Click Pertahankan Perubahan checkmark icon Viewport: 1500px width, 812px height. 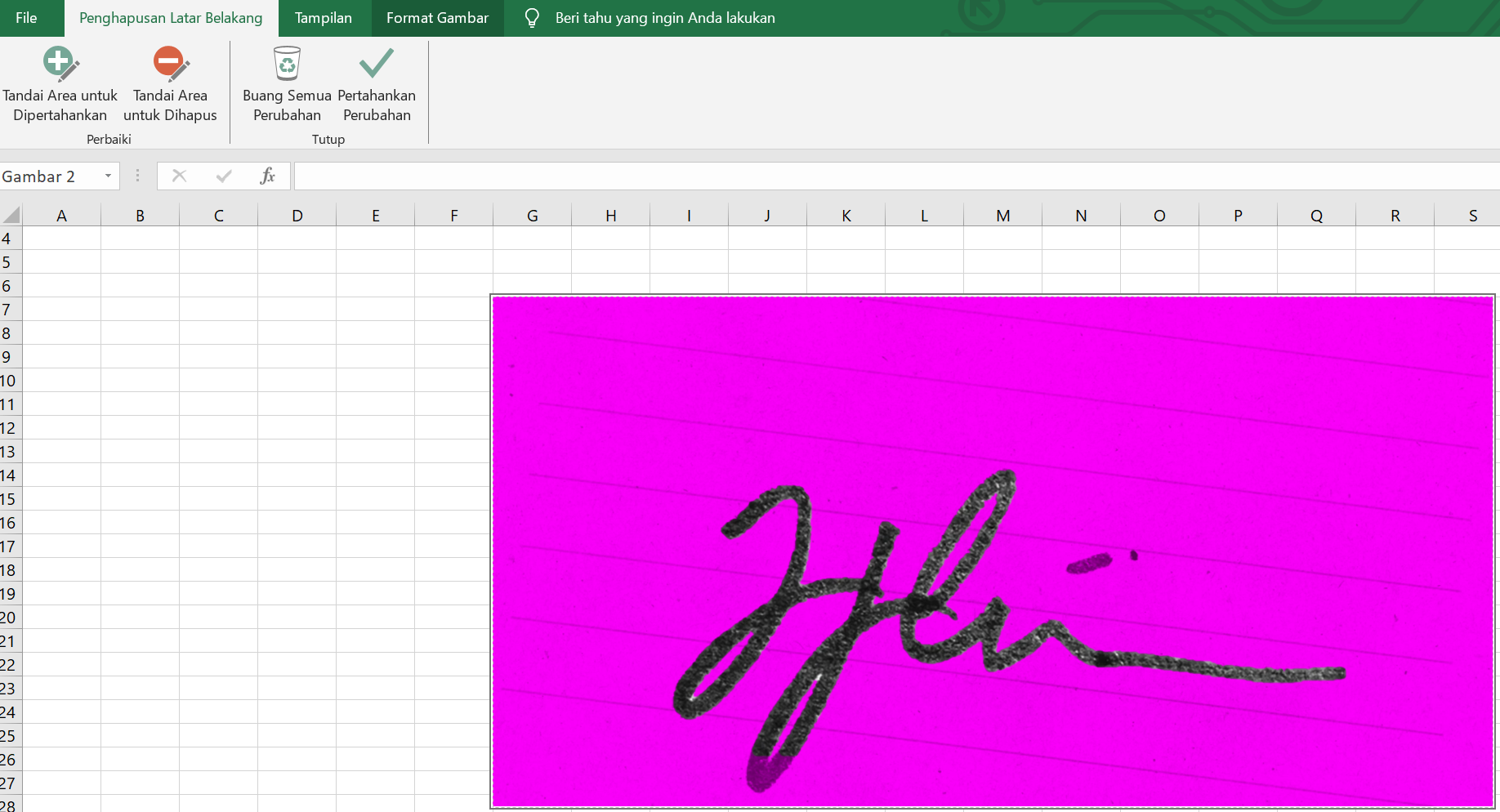click(377, 64)
